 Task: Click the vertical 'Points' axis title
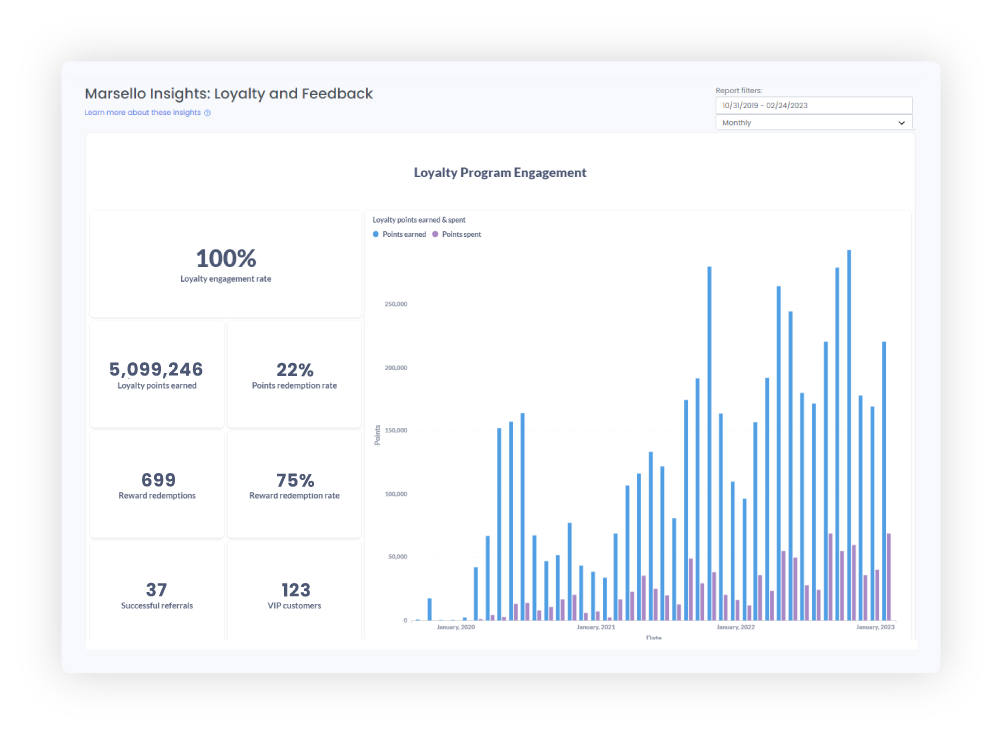coord(377,435)
